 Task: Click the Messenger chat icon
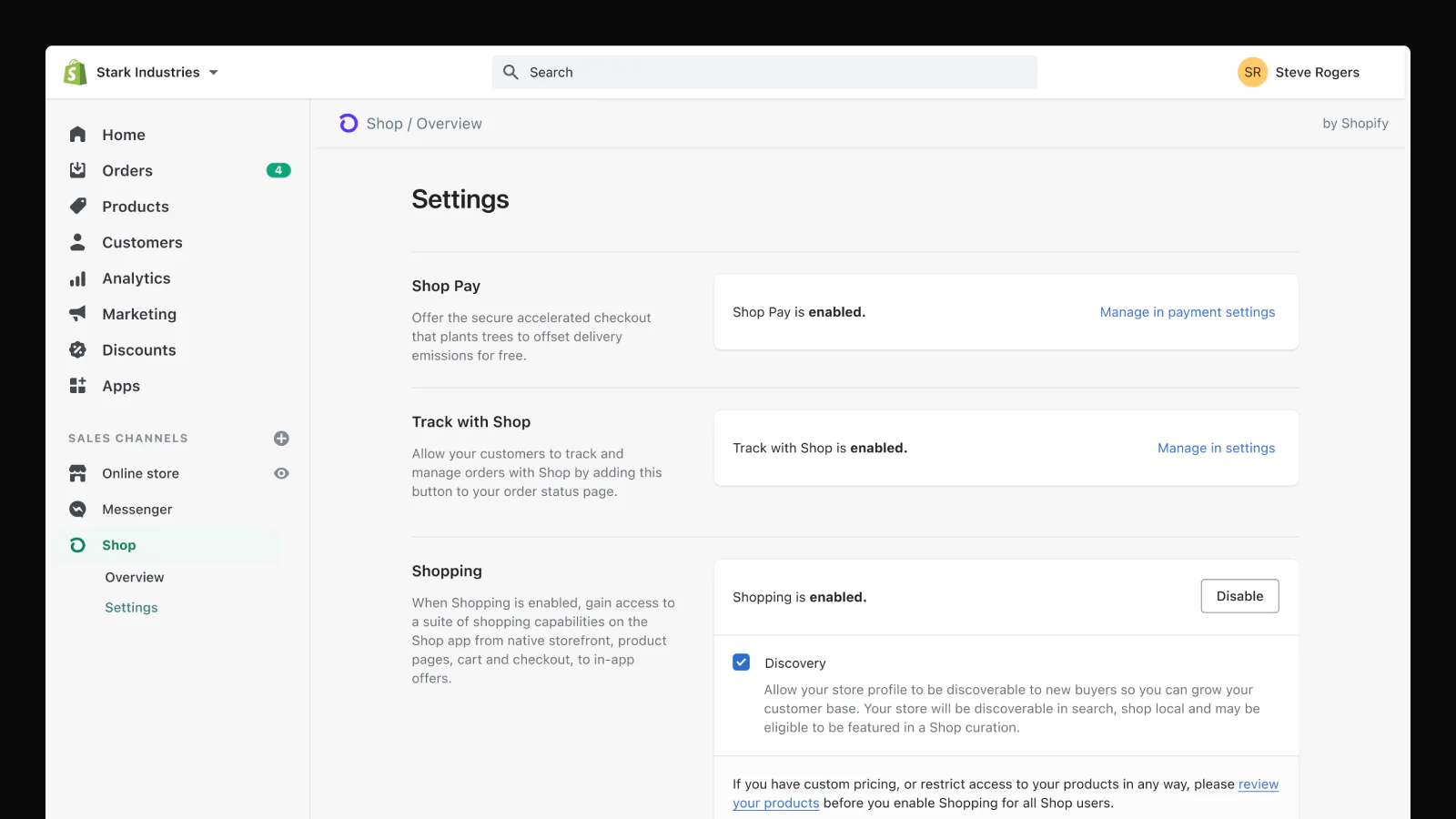pyautogui.click(x=77, y=509)
